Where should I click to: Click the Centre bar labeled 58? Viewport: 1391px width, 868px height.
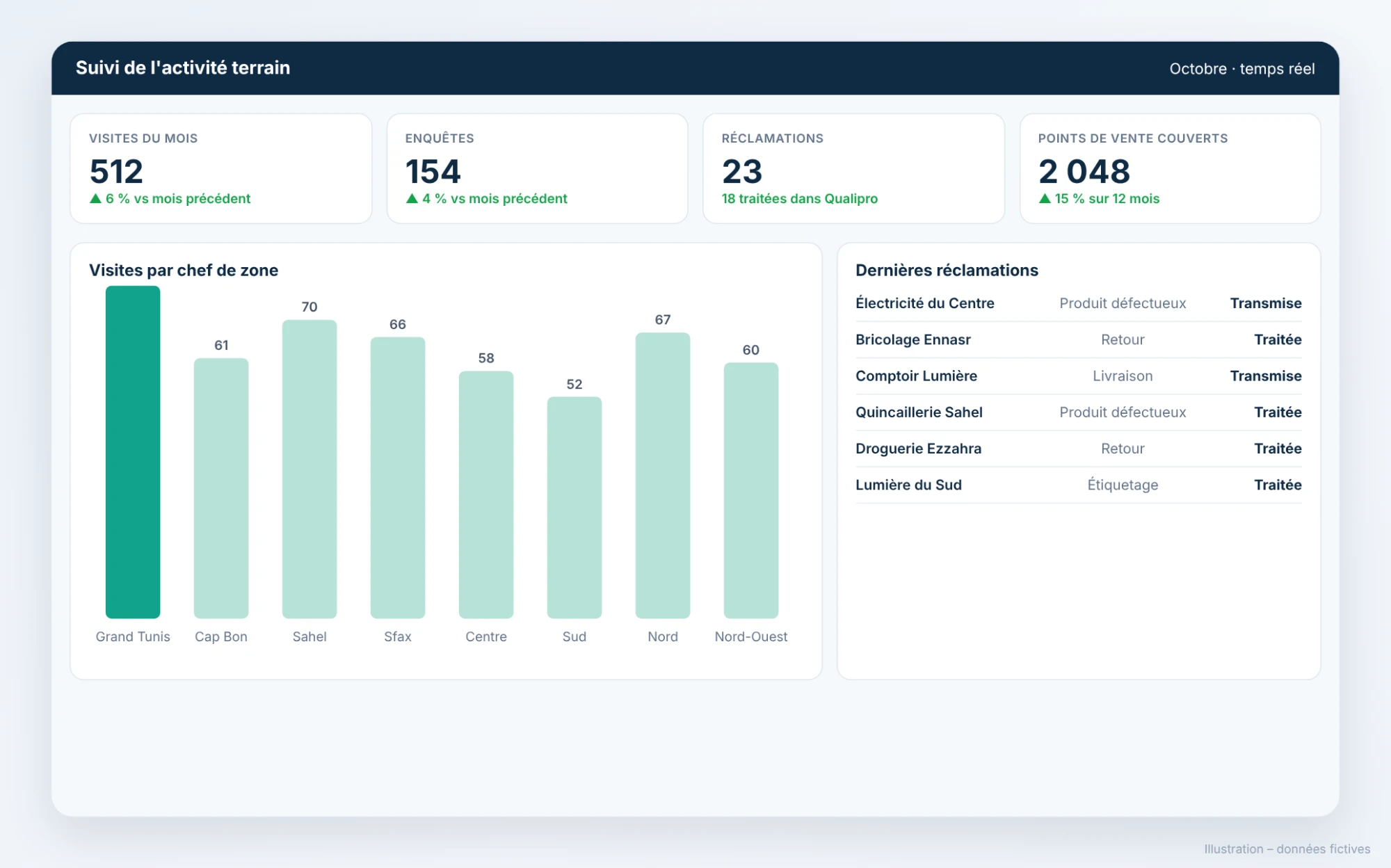coord(486,495)
